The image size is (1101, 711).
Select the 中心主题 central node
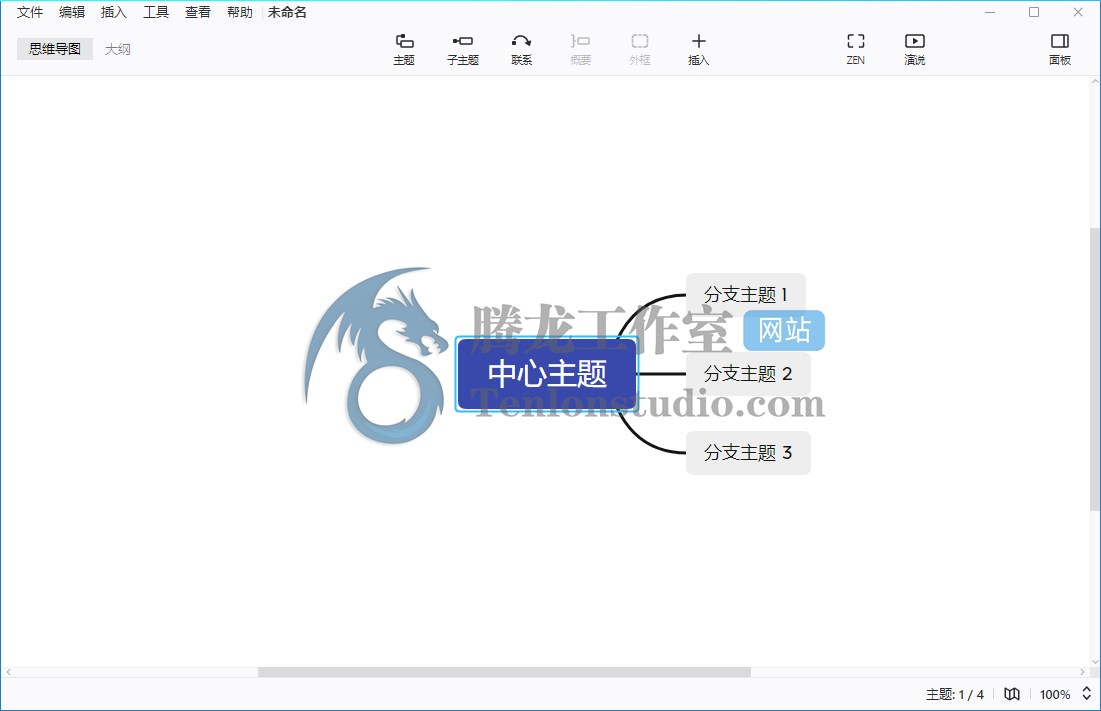tap(547, 373)
